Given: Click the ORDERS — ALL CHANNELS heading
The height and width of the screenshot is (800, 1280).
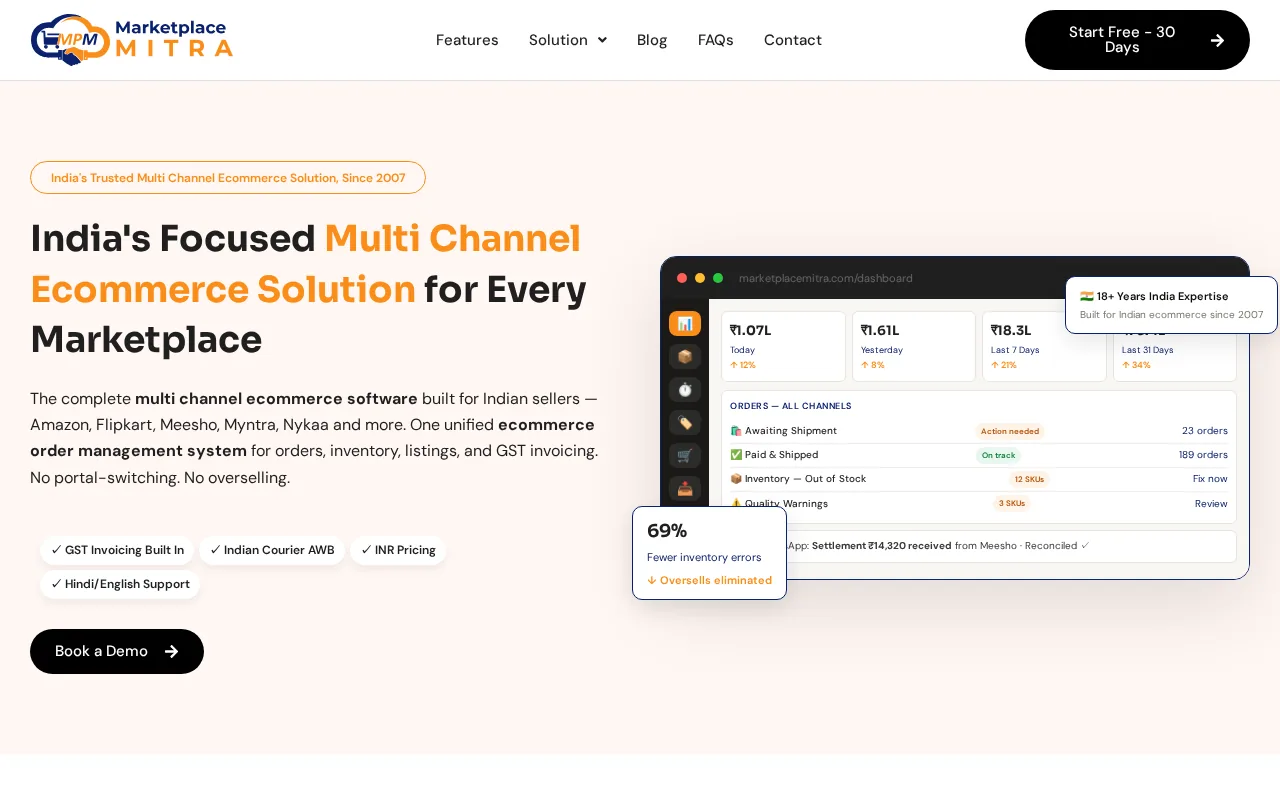Looking at the screenshot, I should coord(791,406).
